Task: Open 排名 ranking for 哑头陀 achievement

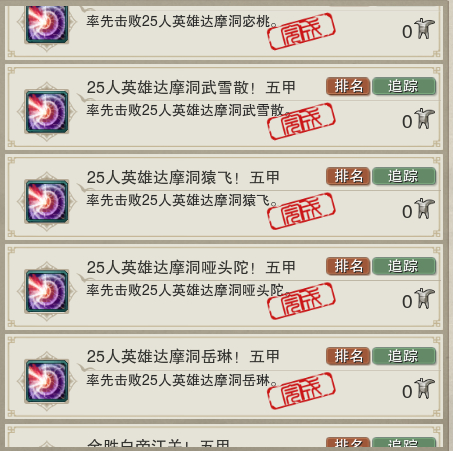Action: 348,266
